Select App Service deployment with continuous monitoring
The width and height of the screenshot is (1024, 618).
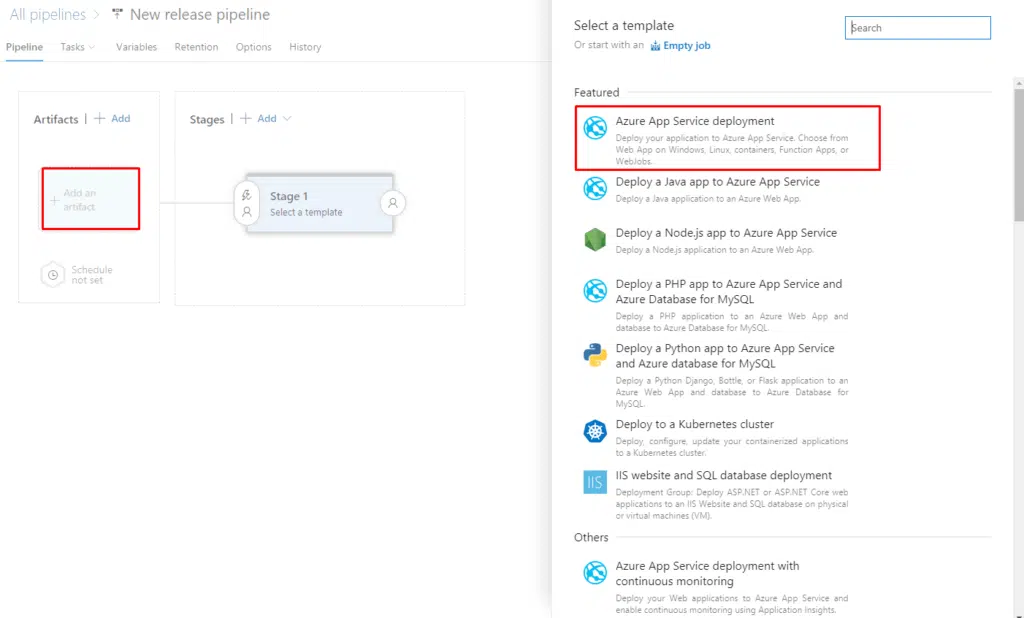click(x=707, y=574)
